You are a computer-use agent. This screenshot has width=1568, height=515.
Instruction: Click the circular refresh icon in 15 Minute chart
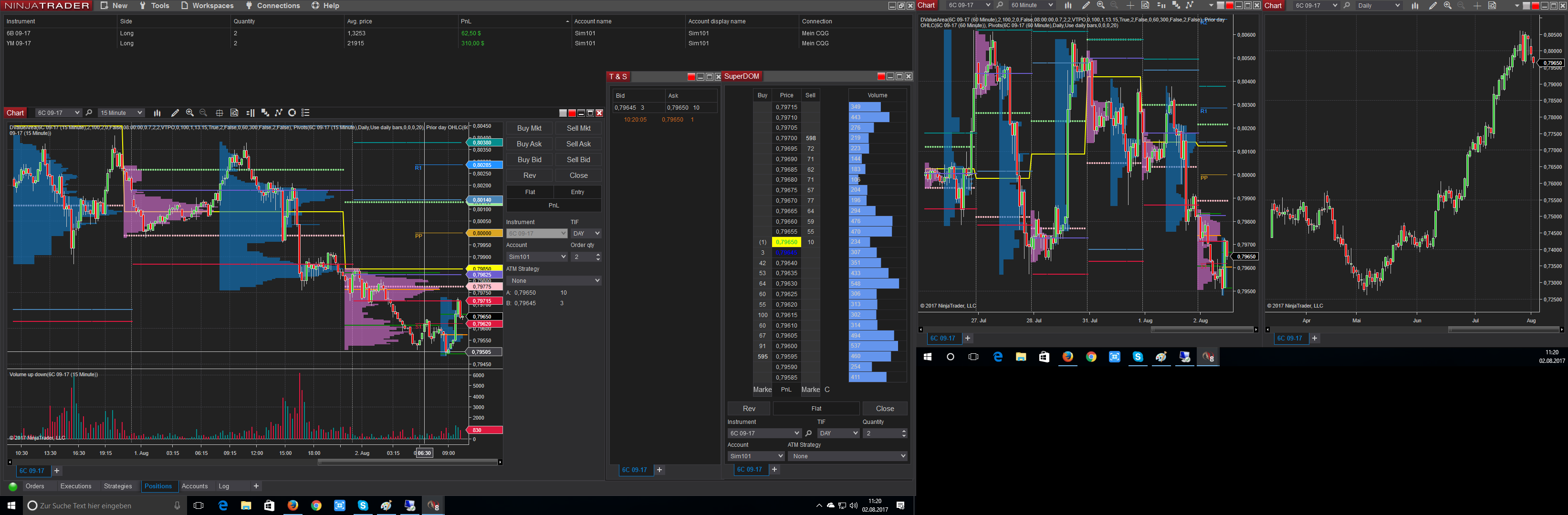point(292,113)
